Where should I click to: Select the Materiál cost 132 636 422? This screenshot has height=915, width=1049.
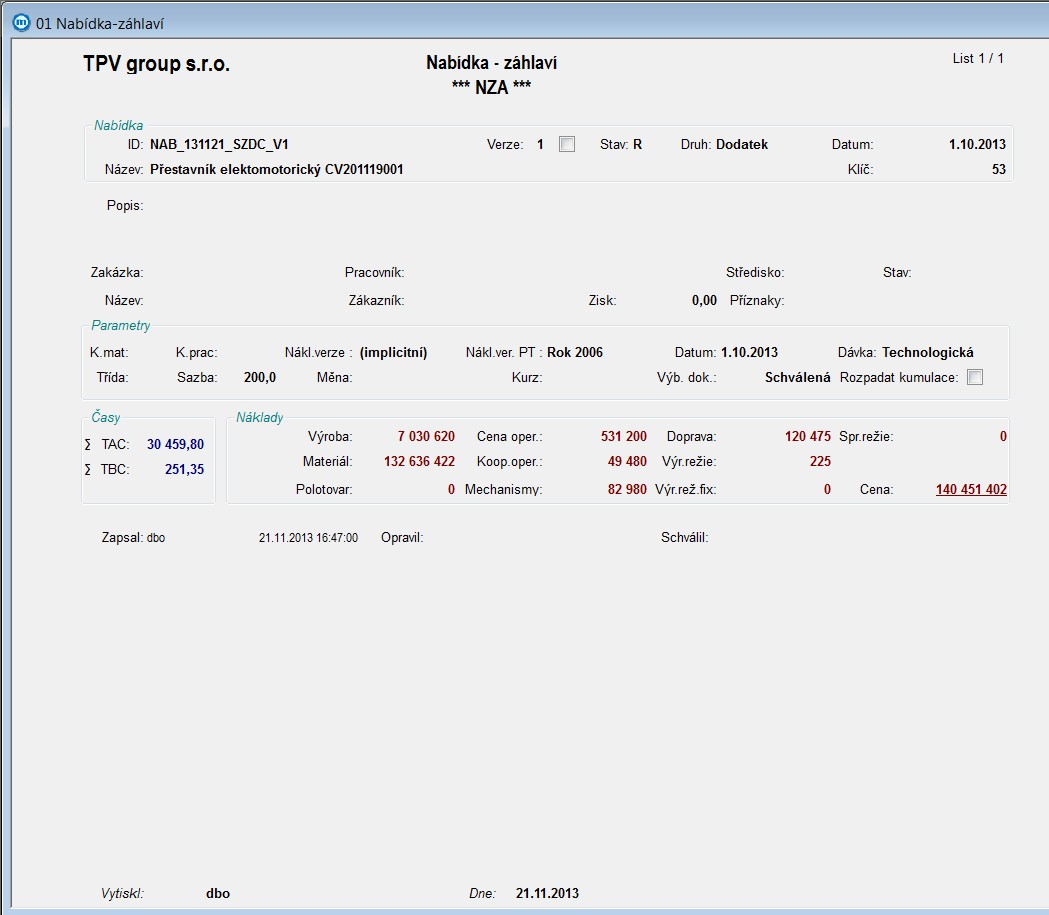tap(419, 462)
